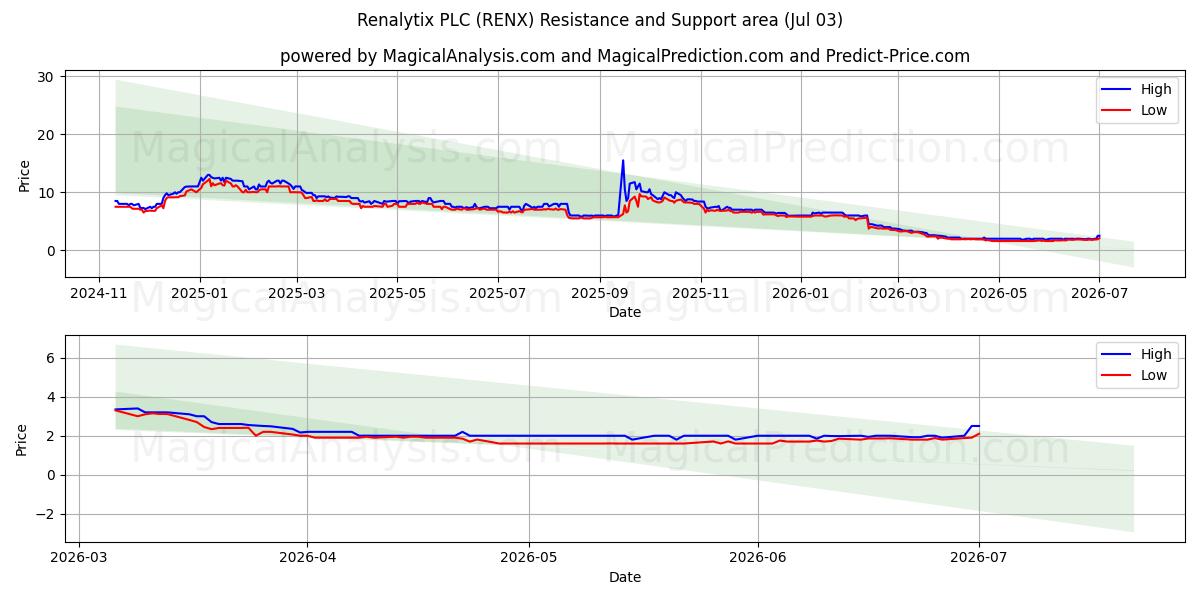The width and height of the screenshot is (1200, 600).
Task: Click the '2025-01' x-axis label in top chart
Action: [x=200, y=294]
